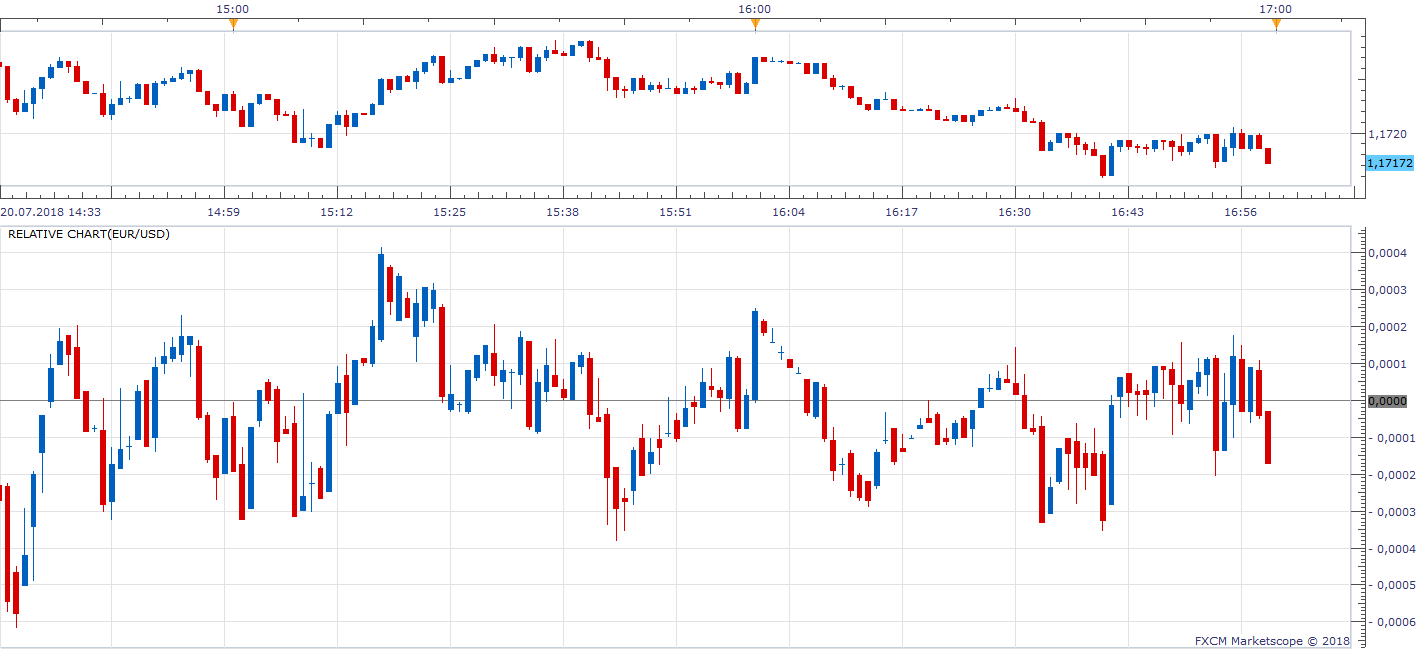Click the 15:51 time axis label

click(x=675, y=212)
